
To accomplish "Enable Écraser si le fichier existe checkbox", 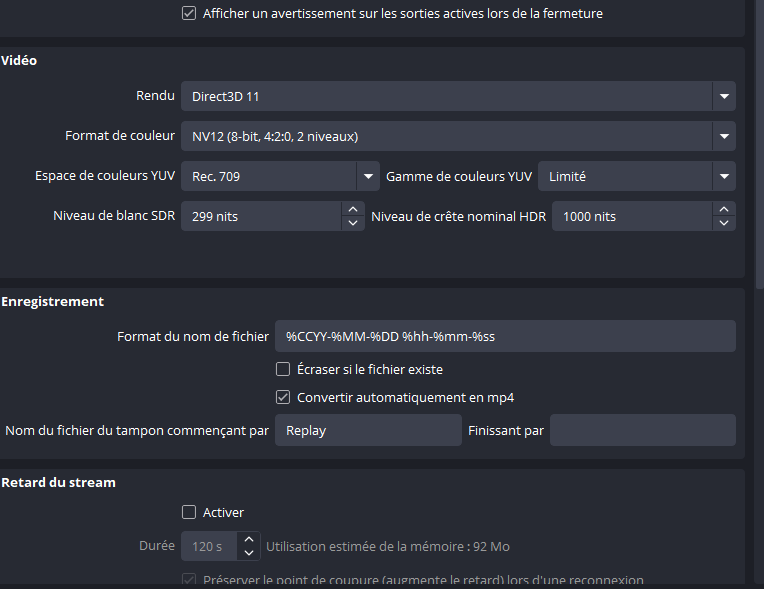I will point(283,369).
